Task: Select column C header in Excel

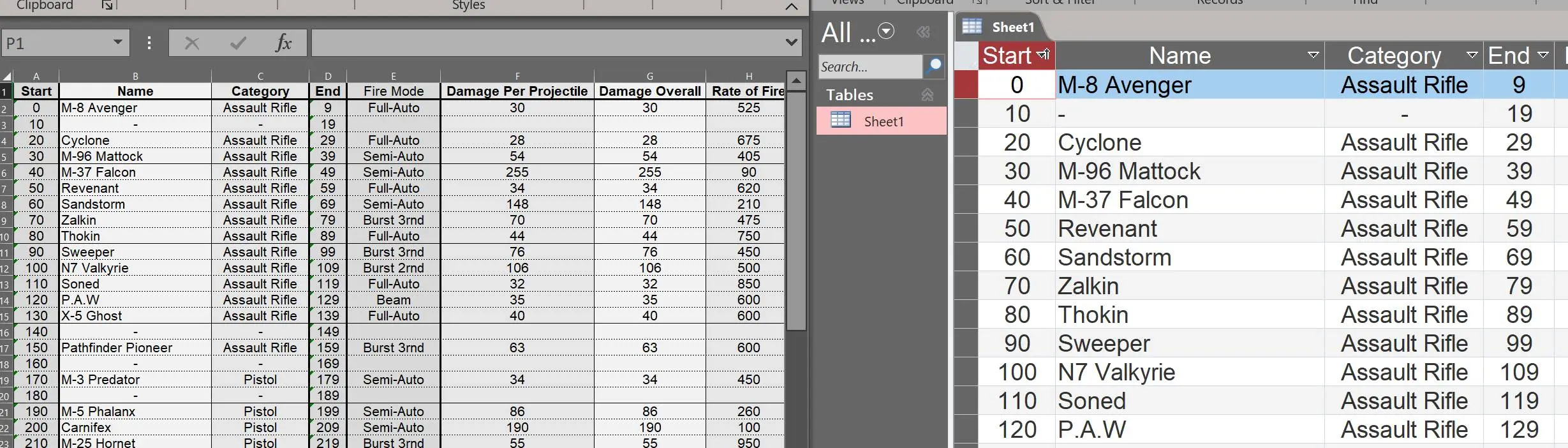Action: [260, 77]
